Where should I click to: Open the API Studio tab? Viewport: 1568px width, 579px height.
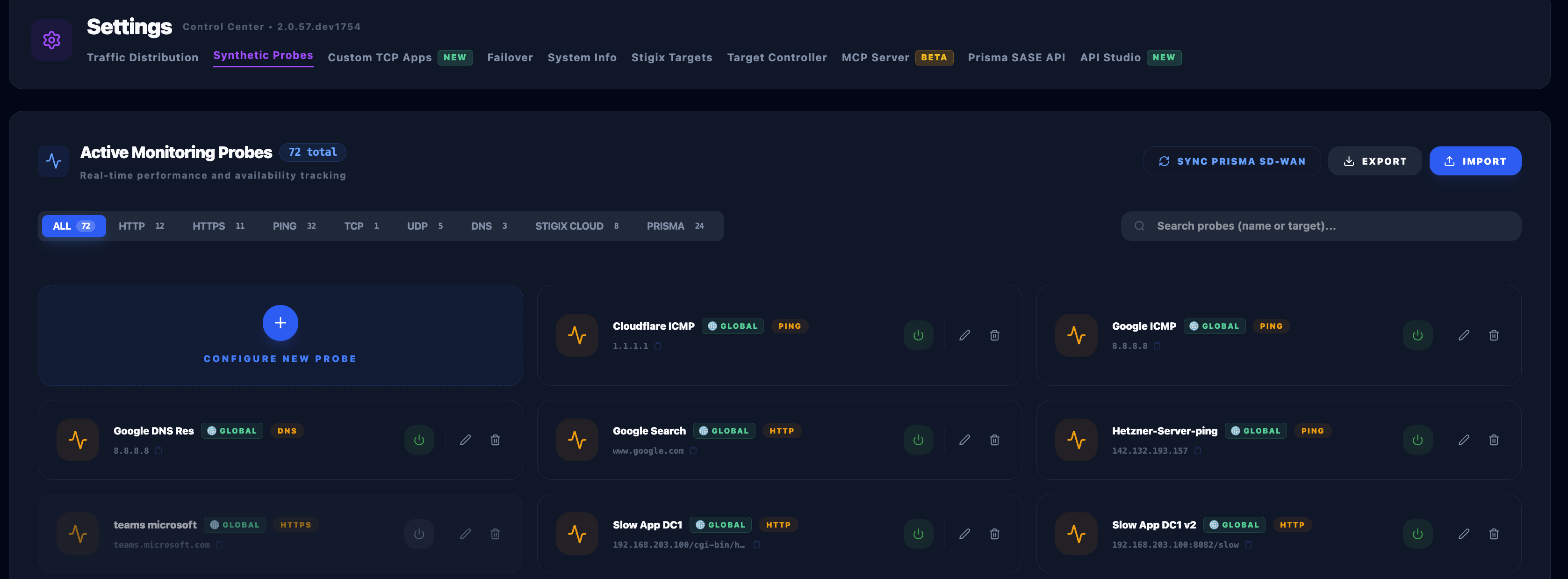click(1130, 57)
